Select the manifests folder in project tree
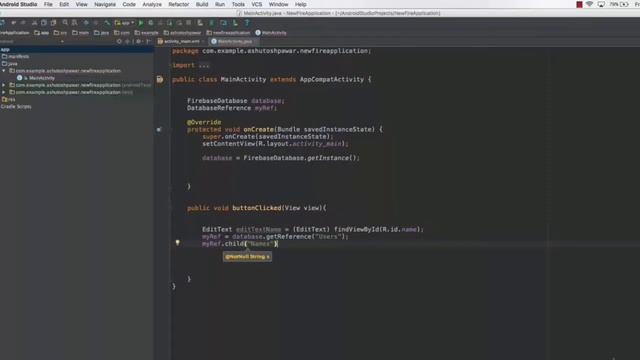The image size is (640, 360). 16,56
